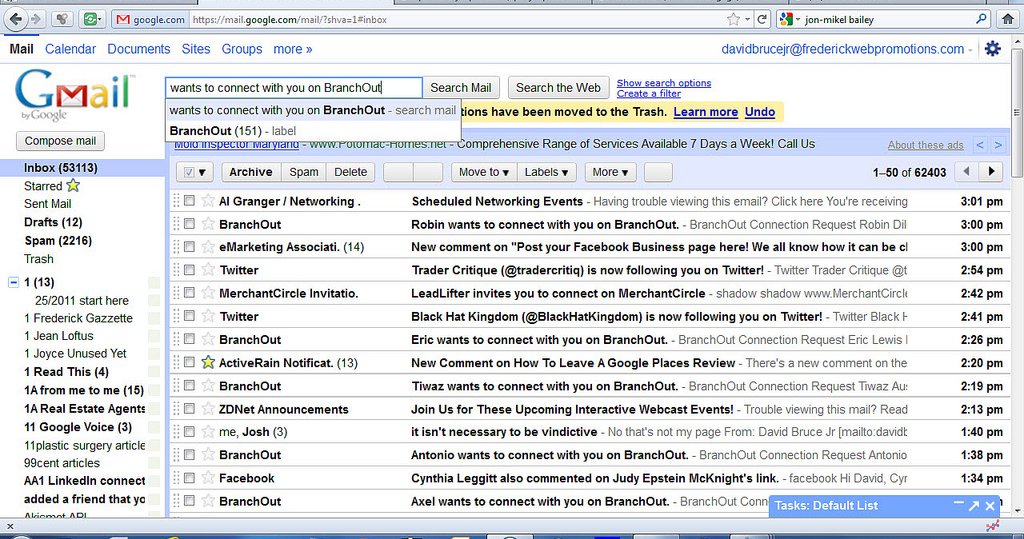Click the Search the Web button
The image size is (1024, 539).
[x=558, y=88]
